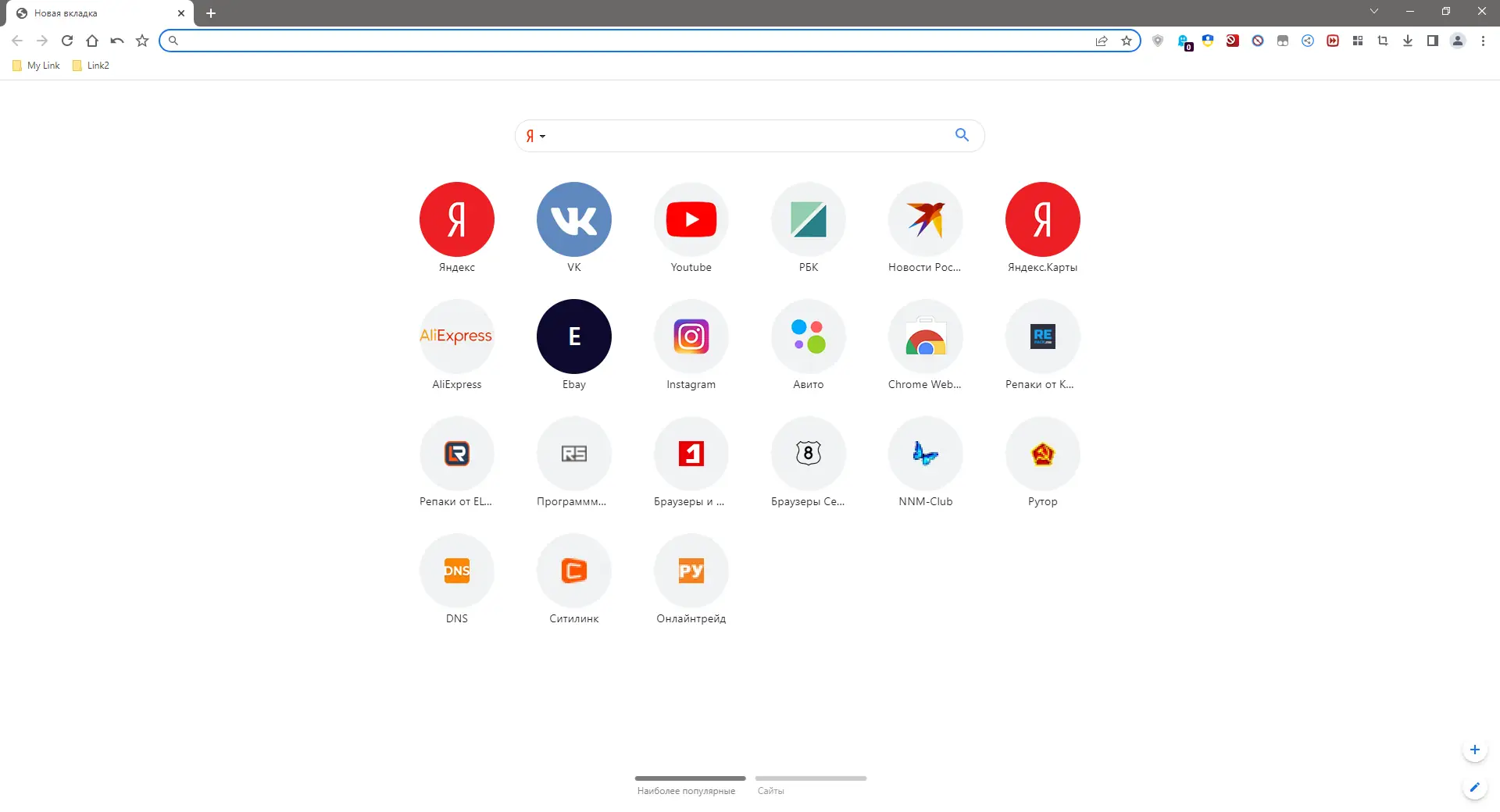1500x812 pixels.
Task: Click inside the address bar
Action: point(625,41)
